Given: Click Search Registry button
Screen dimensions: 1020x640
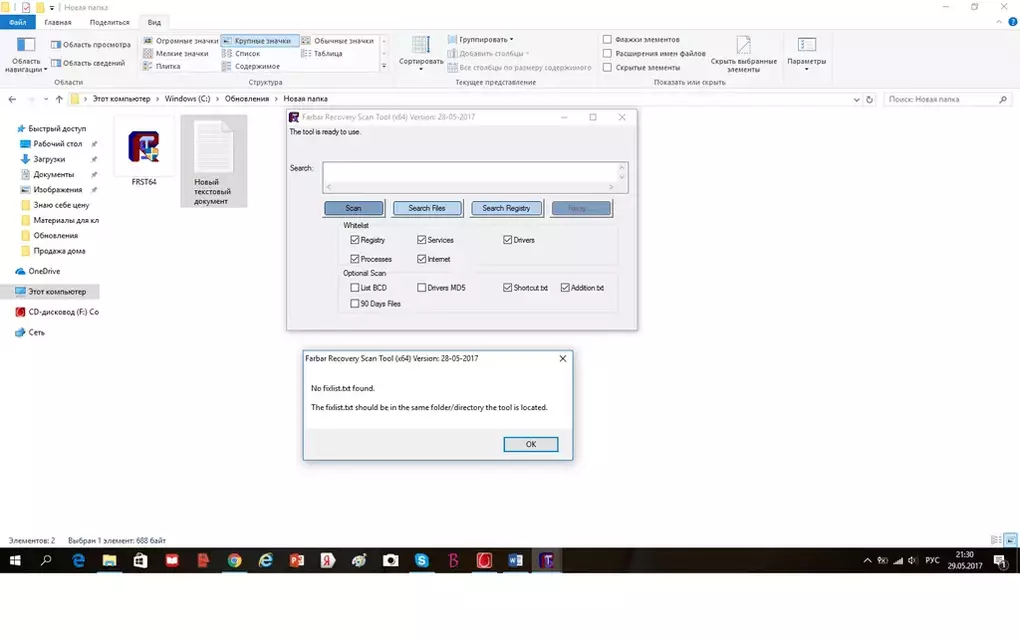Looking at the screenshot, I should tap(506, 208).
